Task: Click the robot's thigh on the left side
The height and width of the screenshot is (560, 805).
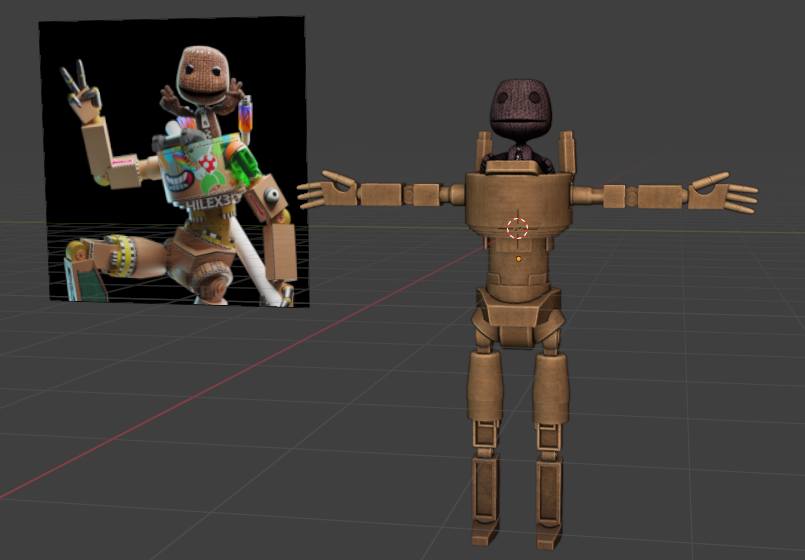Action: click(x=486, y=385)
